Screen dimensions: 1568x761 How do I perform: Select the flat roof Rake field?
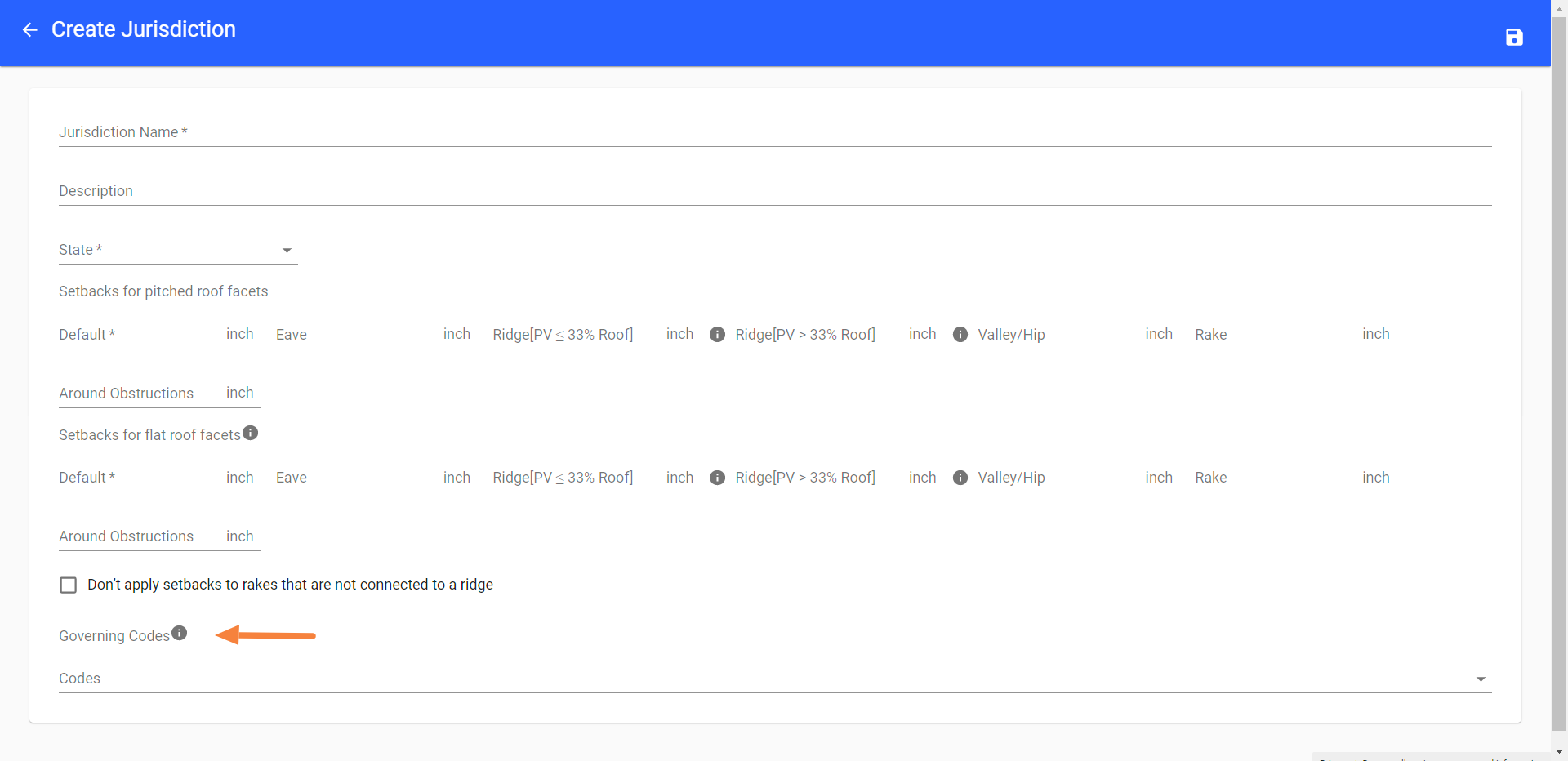tap(1275, 478)
